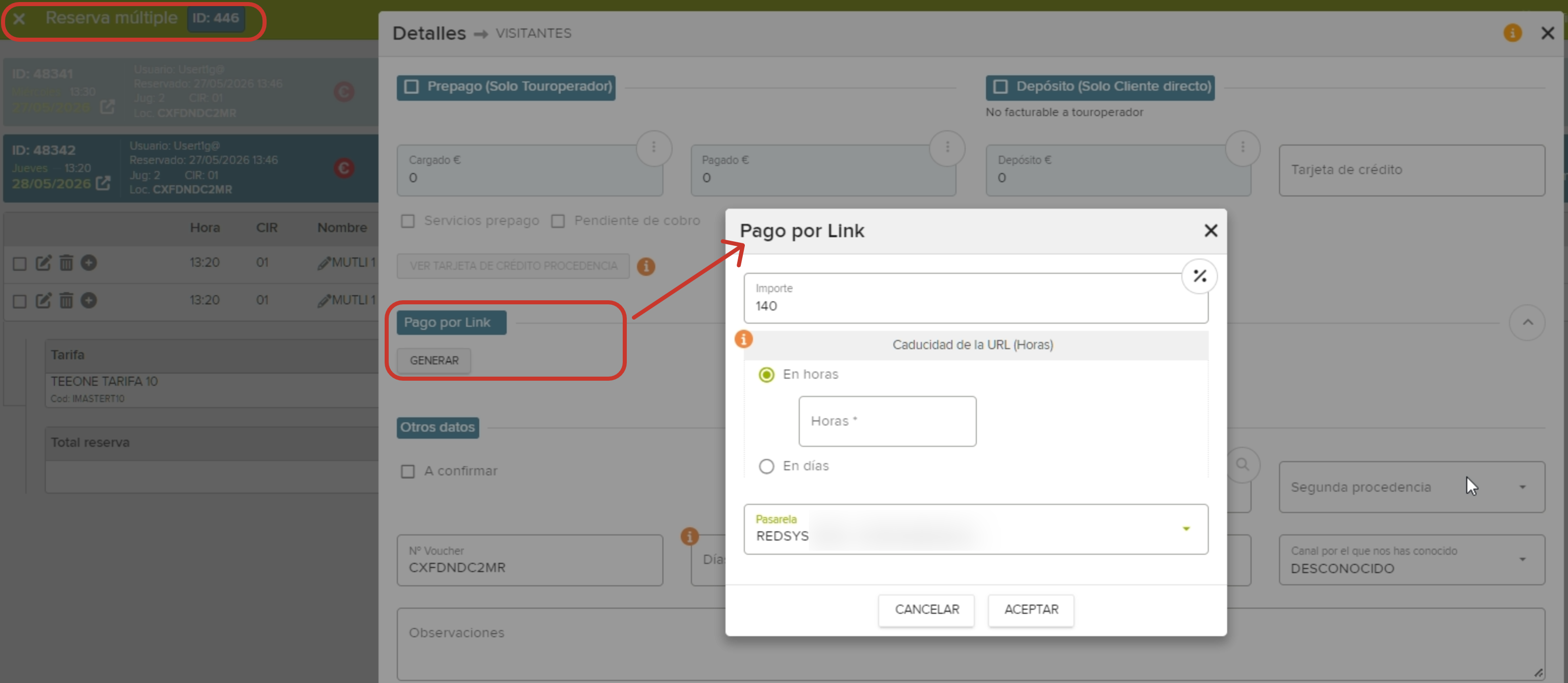This screenshot has width=1568, height=683.
Task: Click euro payment icon on reservation 48342
Action: pyautogui.click(x=344, y=168)
